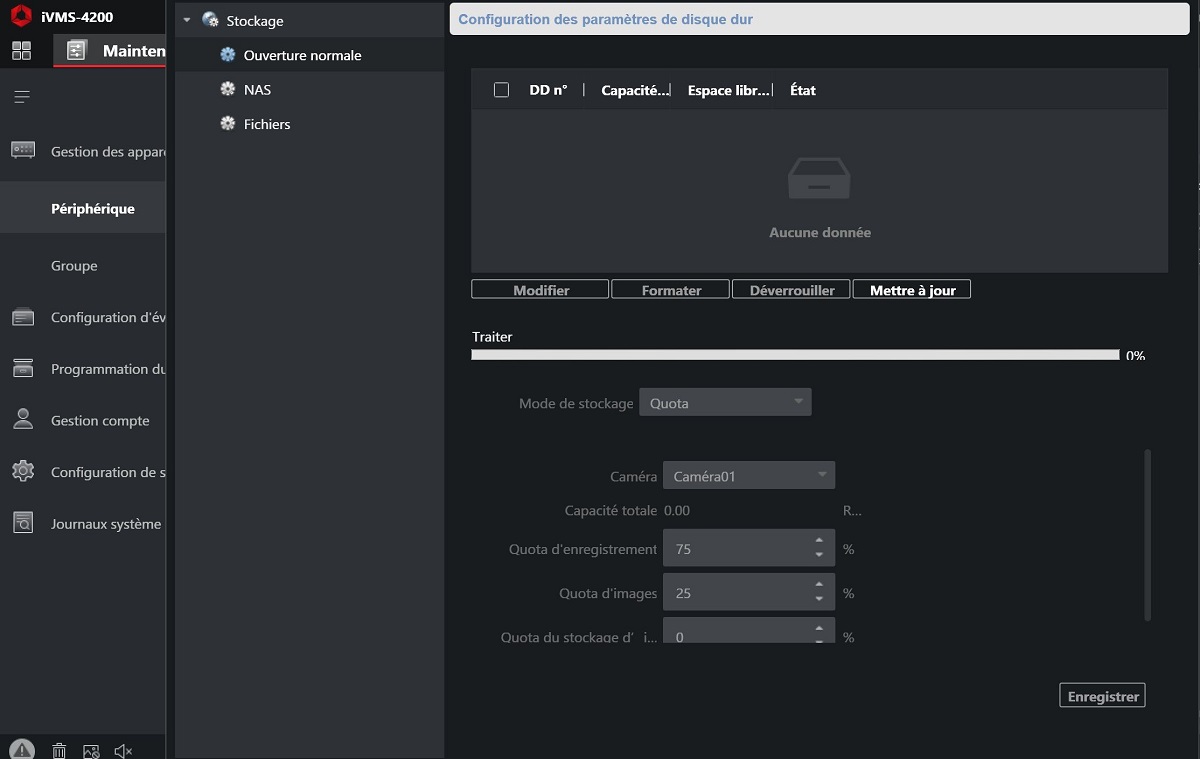
Task: Open the Caméra dropdown
Action: 748,476
